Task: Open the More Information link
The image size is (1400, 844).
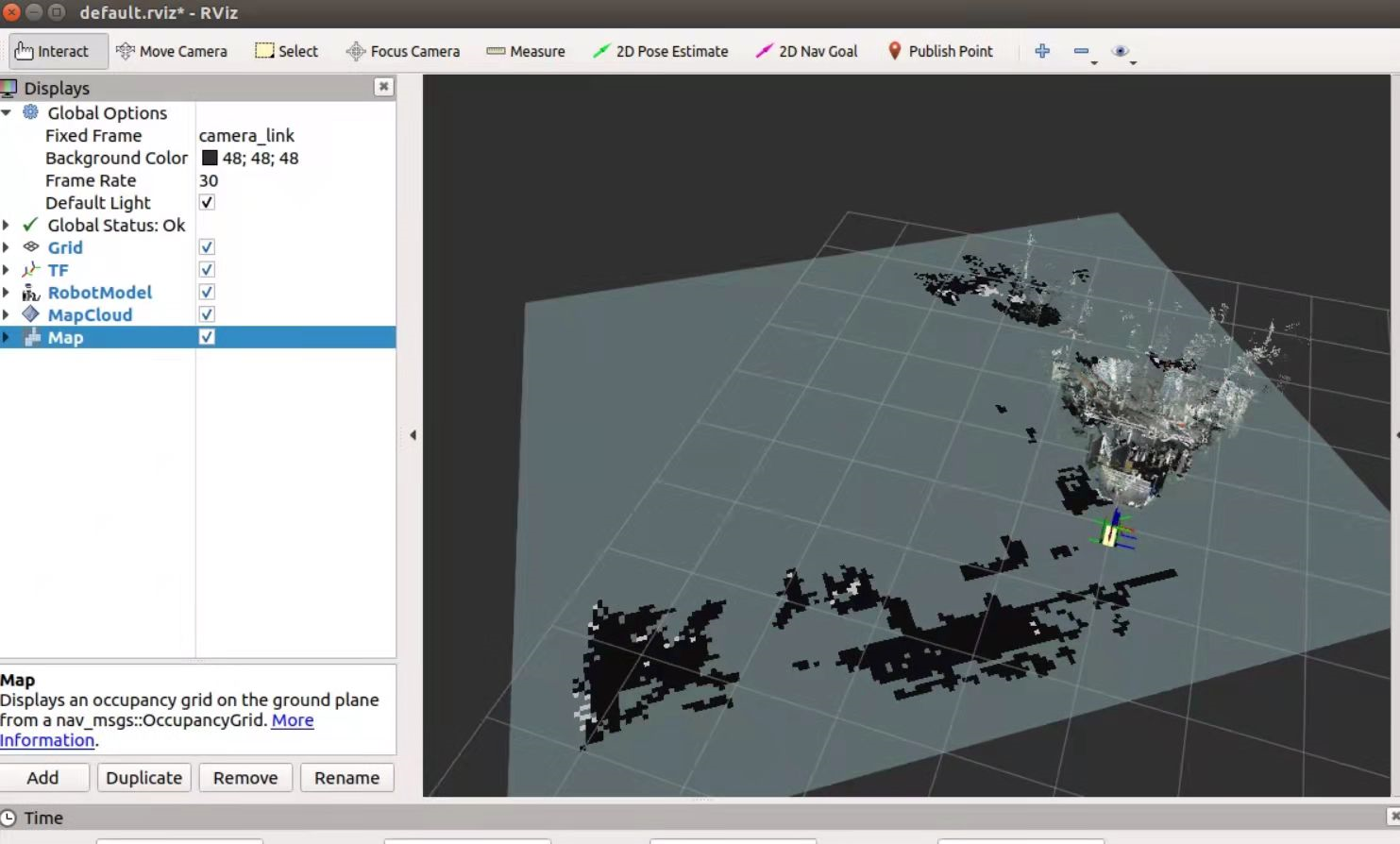Action: [292, 720]
